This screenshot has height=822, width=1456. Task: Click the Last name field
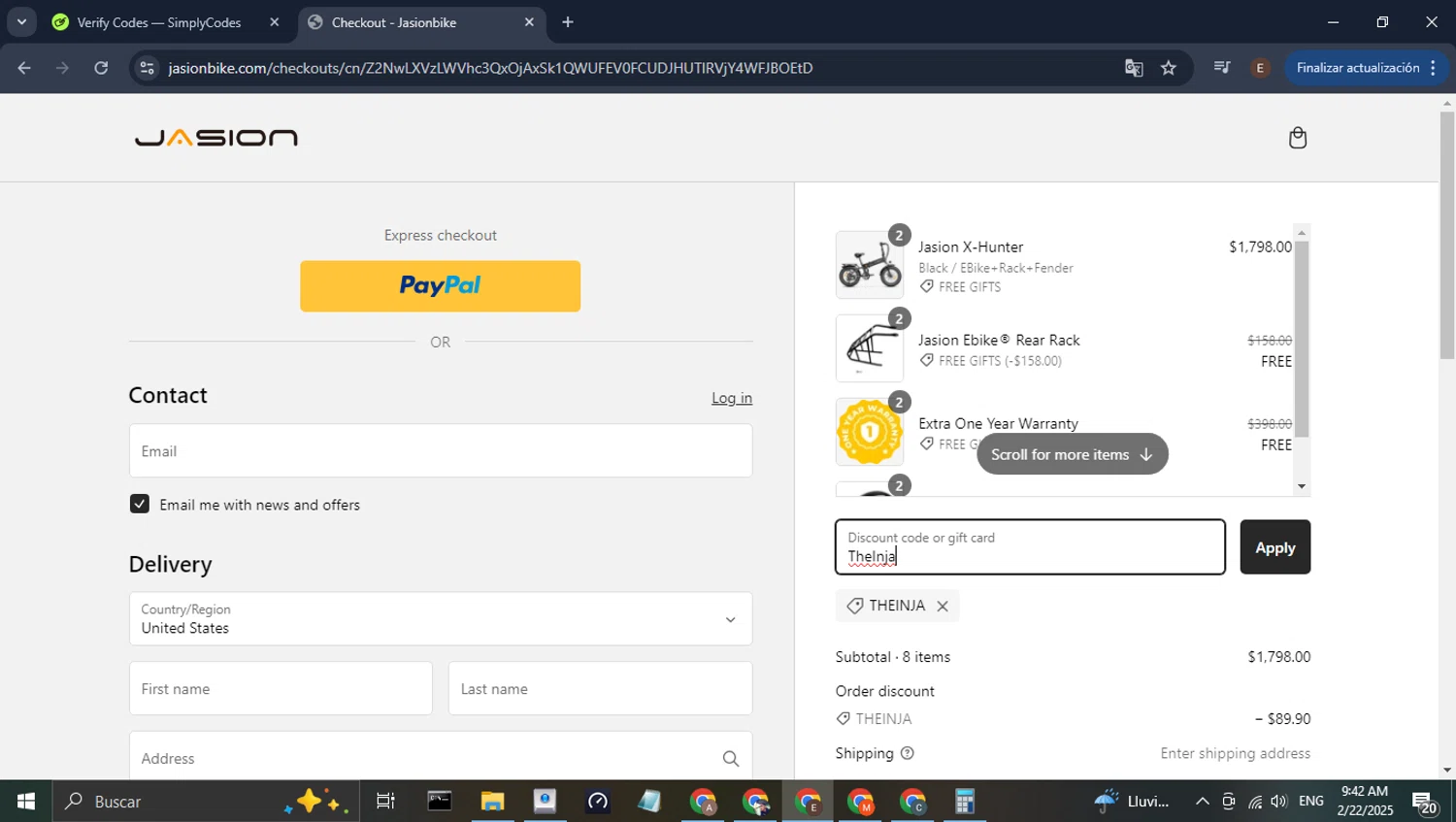pos(600,689)
